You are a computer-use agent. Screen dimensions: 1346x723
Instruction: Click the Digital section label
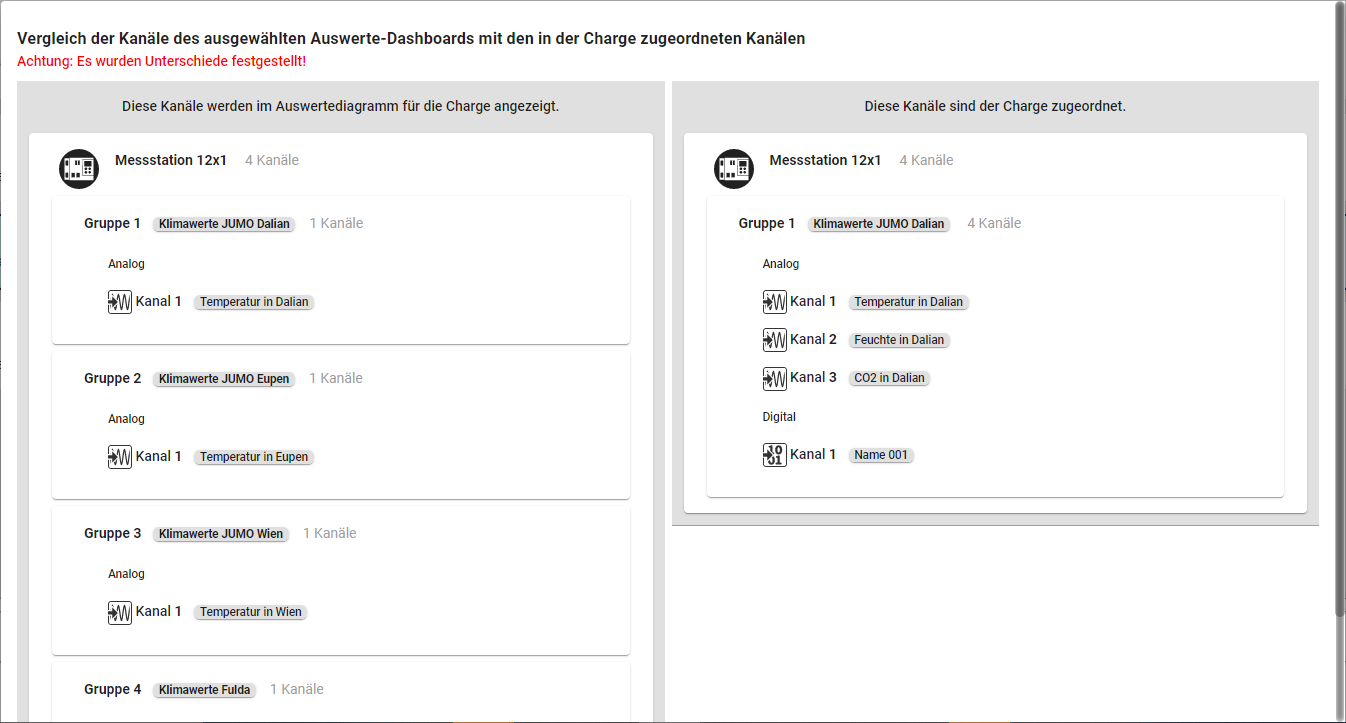779,417
